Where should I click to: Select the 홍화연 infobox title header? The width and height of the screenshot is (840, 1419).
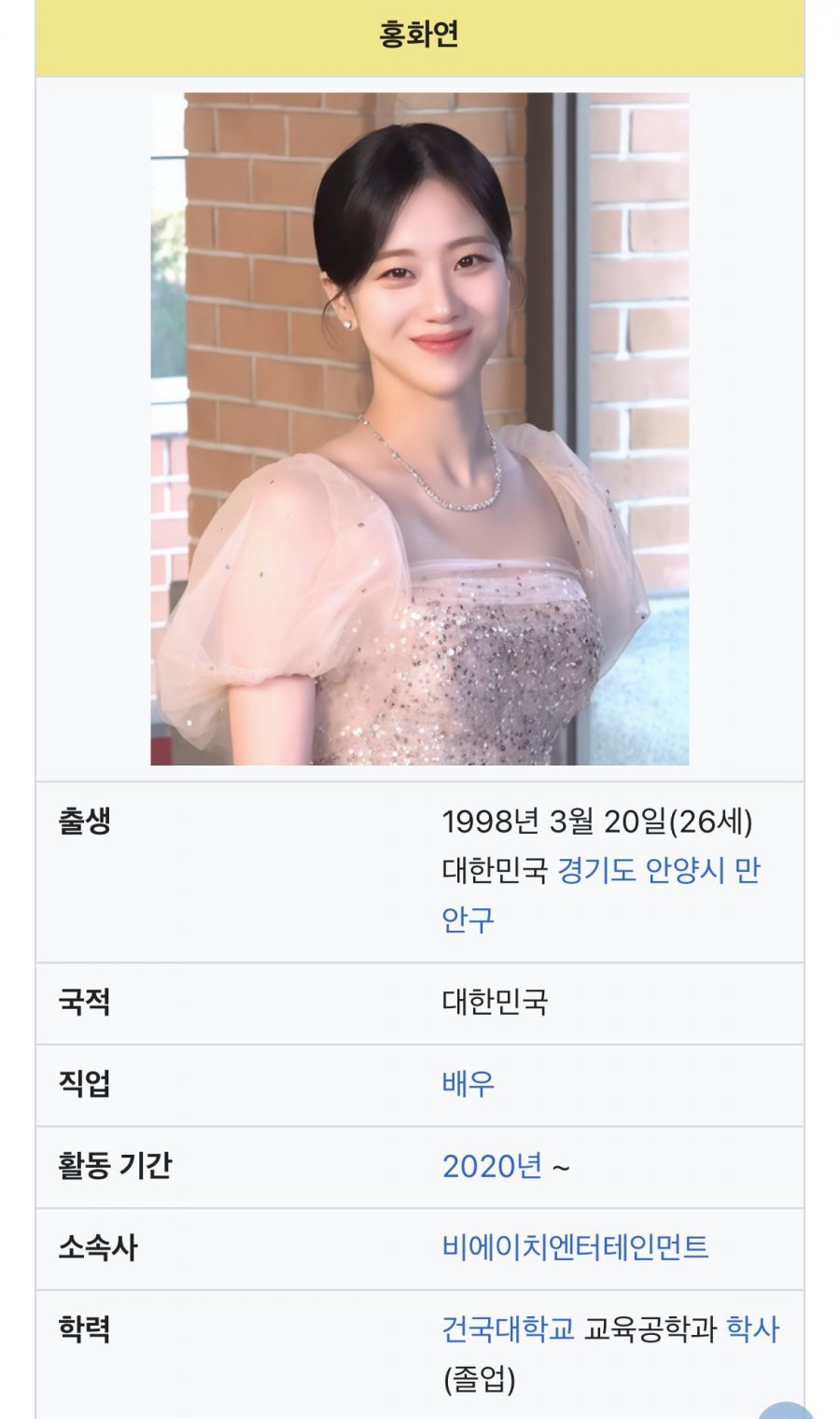click(x=419, y=35)
